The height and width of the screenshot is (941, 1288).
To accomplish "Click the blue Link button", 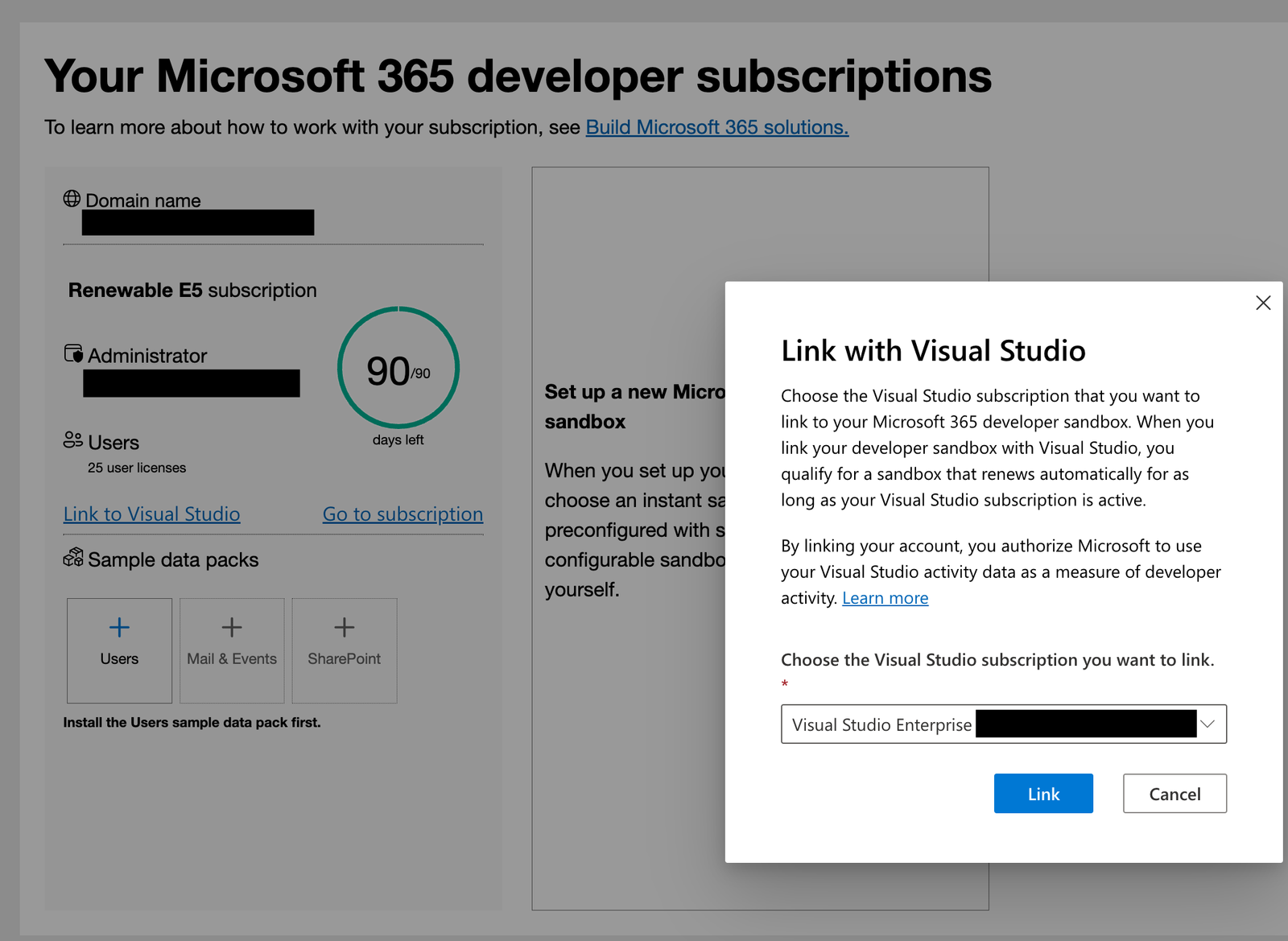I will tap(1043, 793).
